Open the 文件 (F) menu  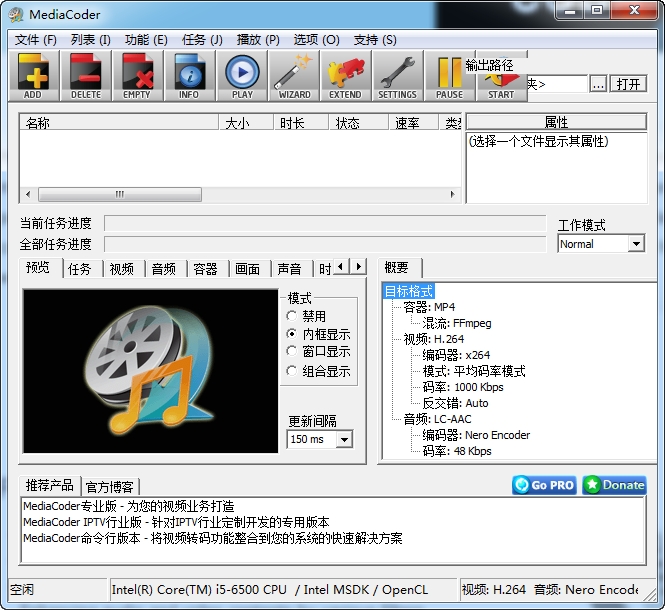tap(36, 40)
